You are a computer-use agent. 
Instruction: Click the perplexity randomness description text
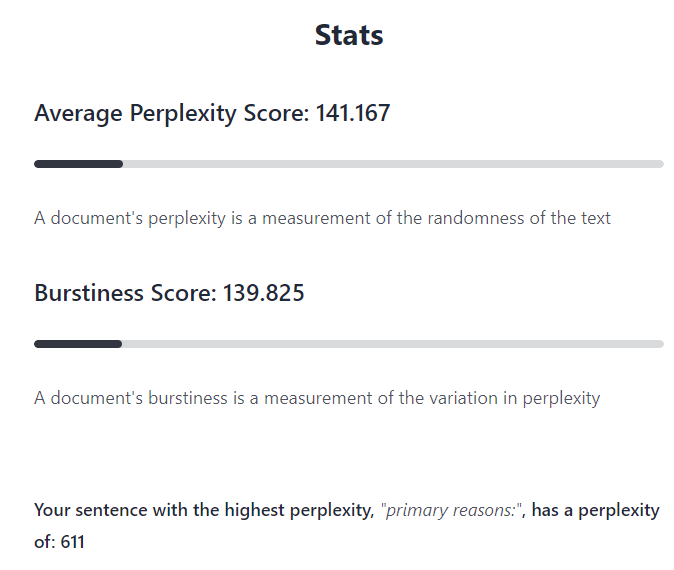pyautogui.click(x=322, y=218)
